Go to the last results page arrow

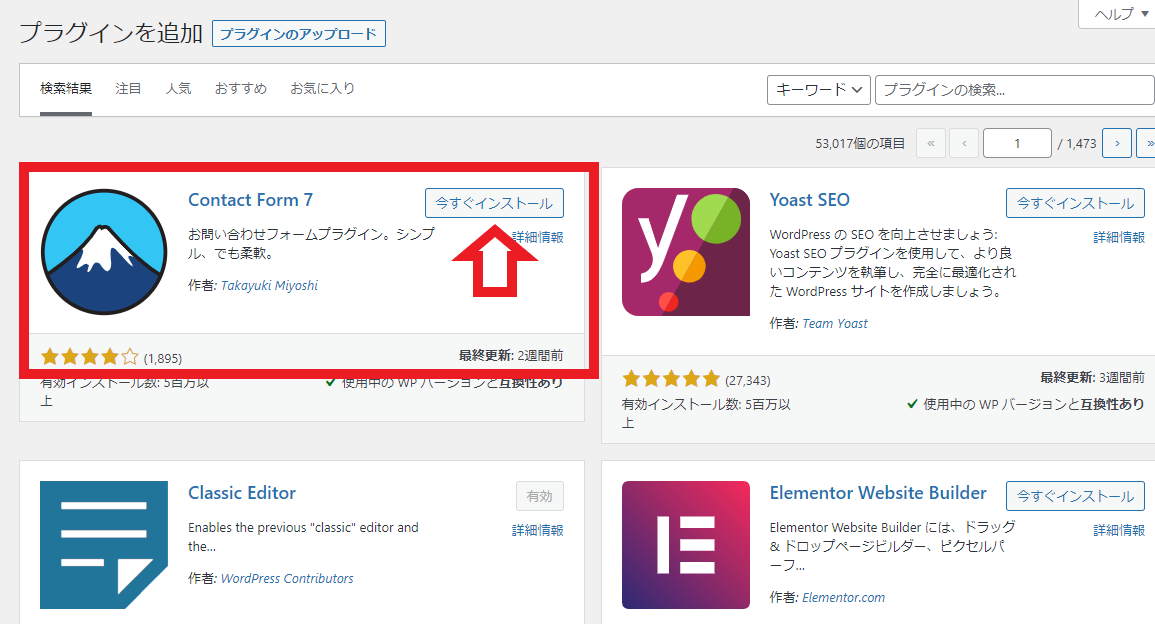click(x=1146, y=143)
